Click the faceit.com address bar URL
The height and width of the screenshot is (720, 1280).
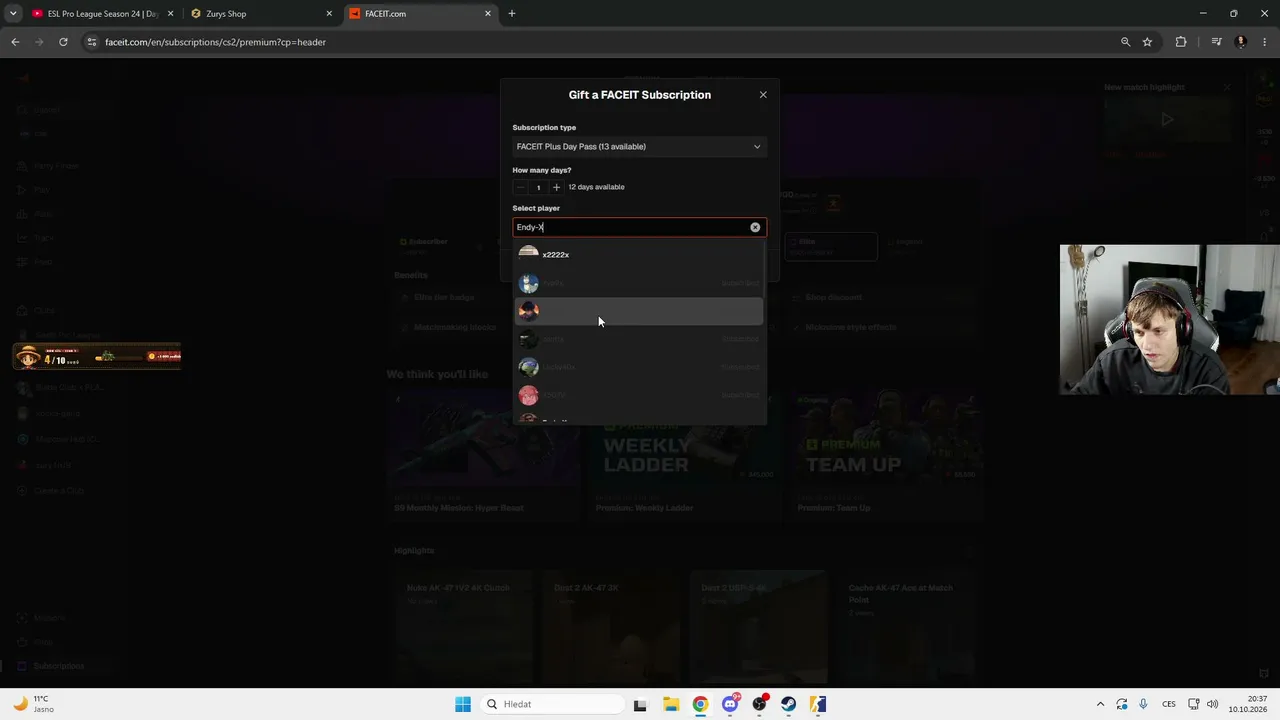[215, 42]
